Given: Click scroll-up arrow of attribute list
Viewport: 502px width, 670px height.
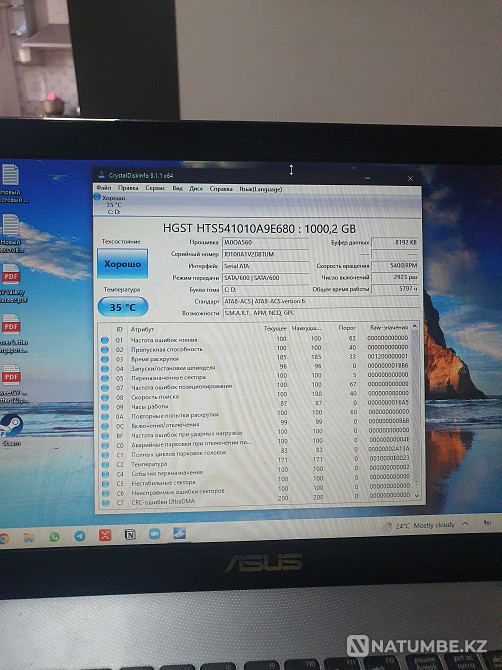Looking at the screenshot, I should click(414, 326).
